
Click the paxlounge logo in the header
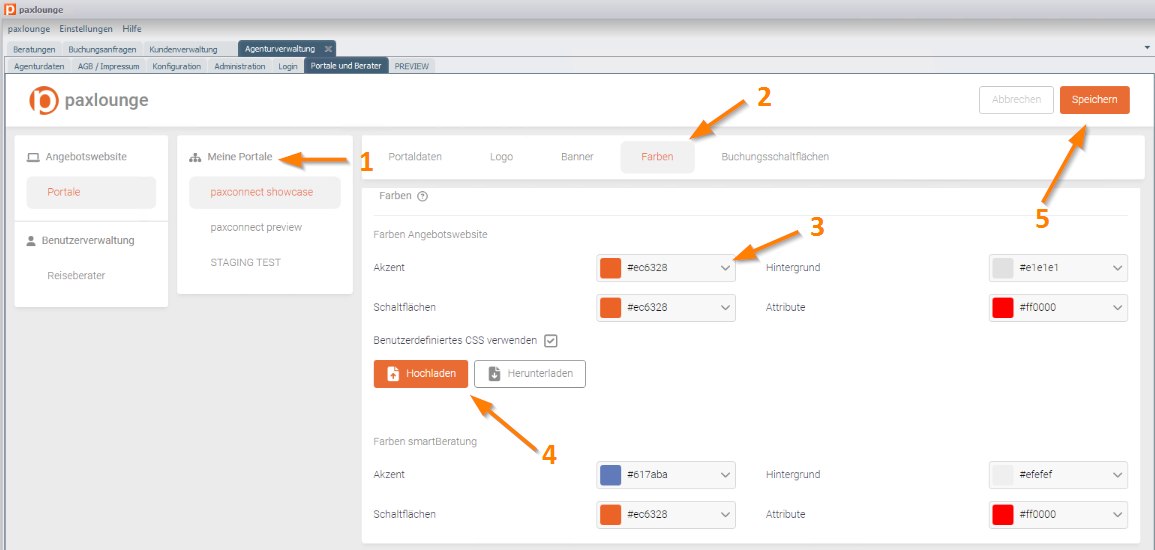coord(88,100)
